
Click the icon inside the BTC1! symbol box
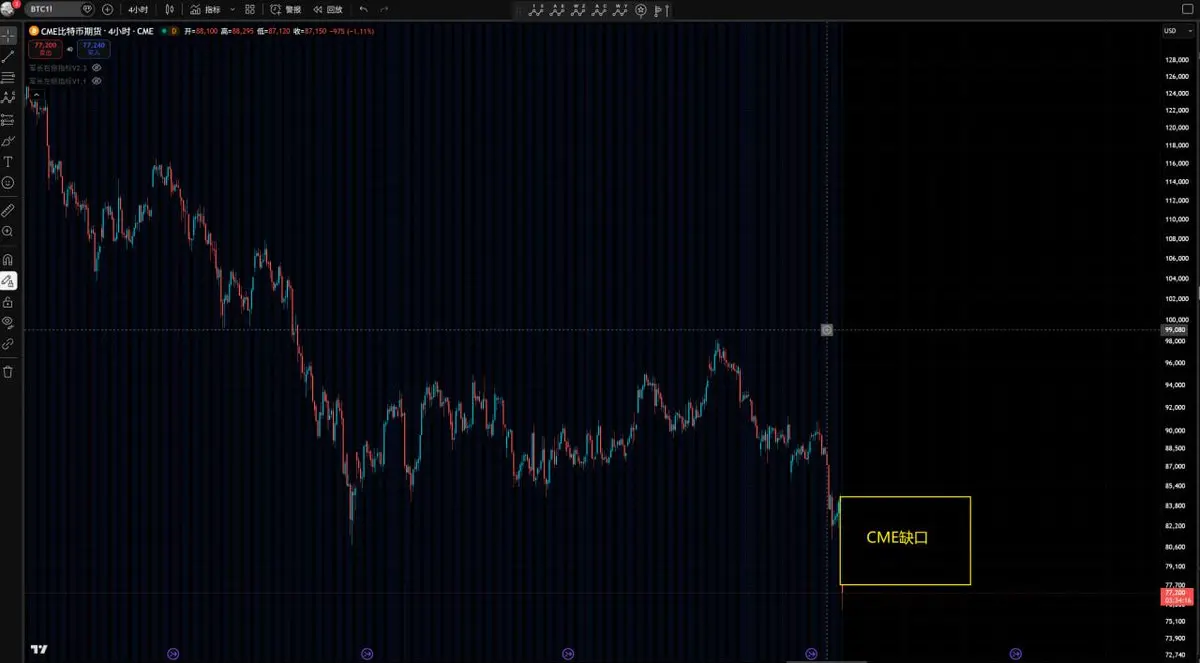click(86, 9)
